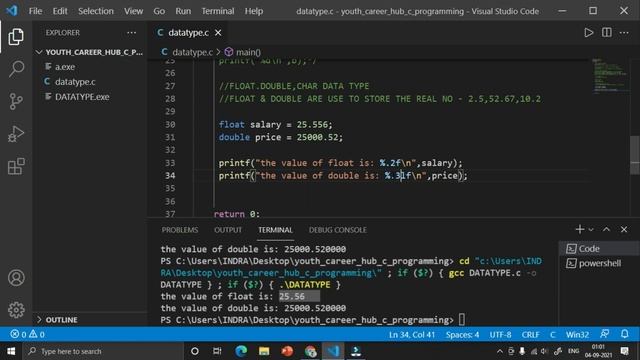
Task: Click the VS Code logo icon
Action: tap(12, 11)
